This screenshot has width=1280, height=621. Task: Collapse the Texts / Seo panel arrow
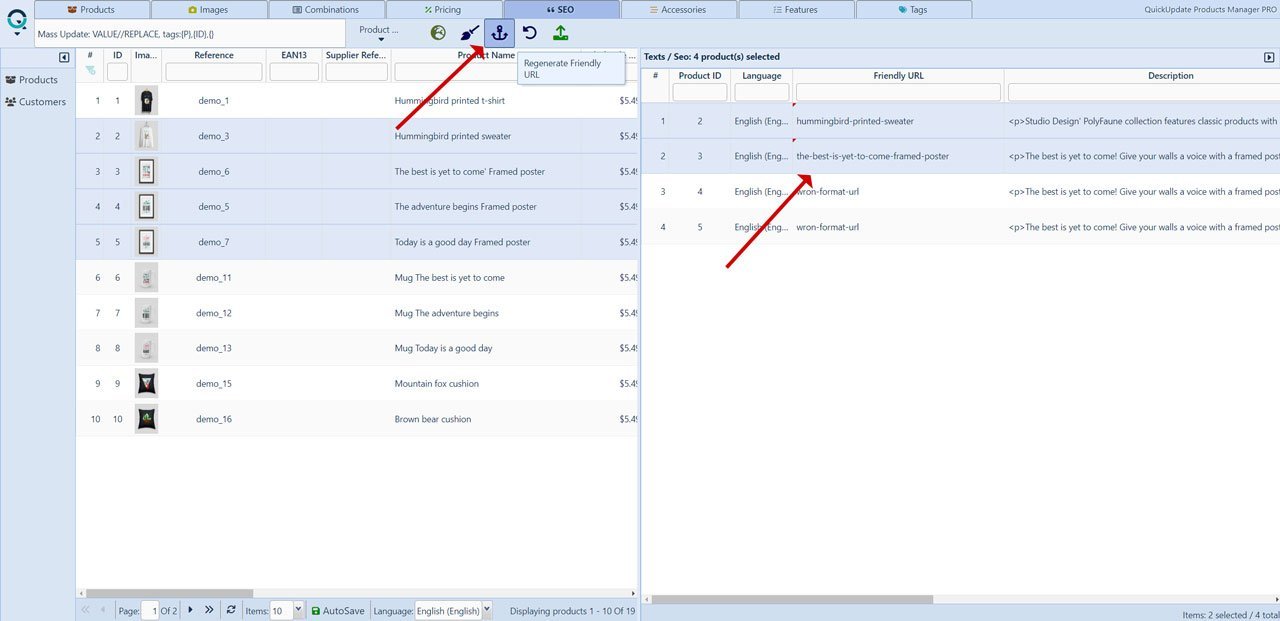tap(1270, 58)
